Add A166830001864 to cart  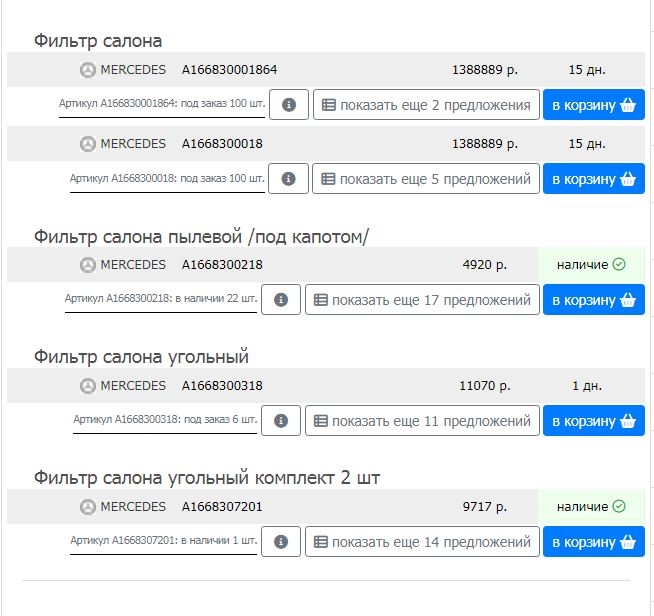pos(594,105)
